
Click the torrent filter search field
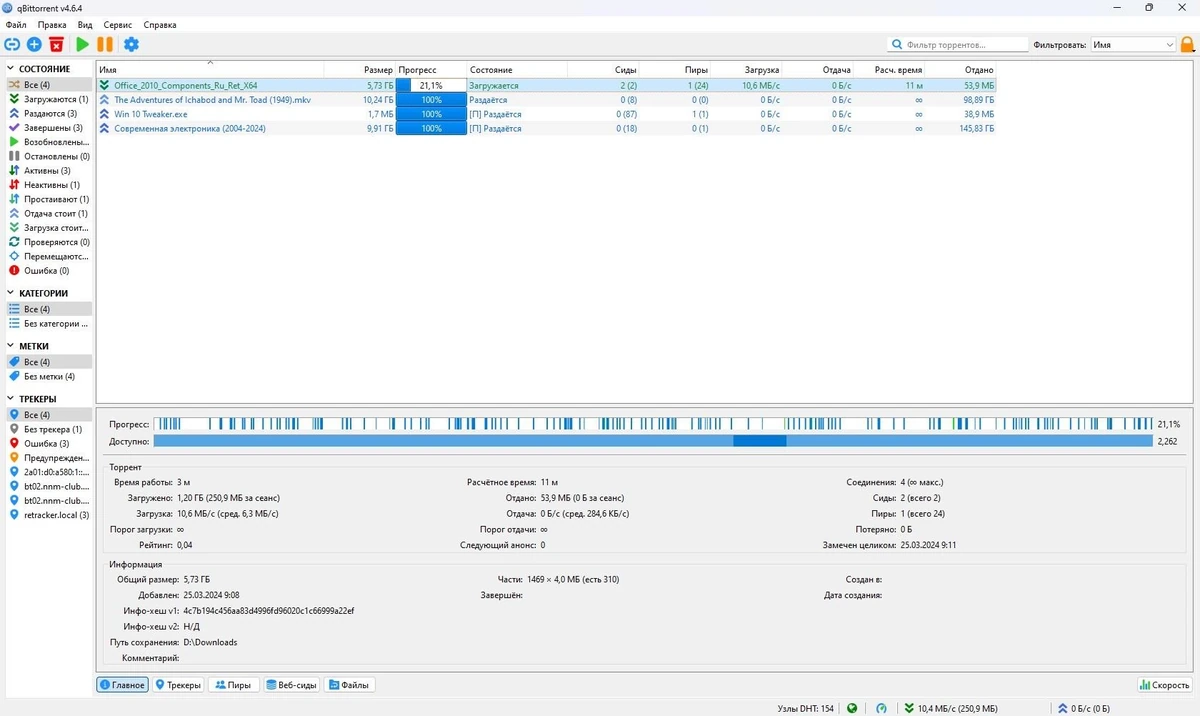click(x=958, y=44)
